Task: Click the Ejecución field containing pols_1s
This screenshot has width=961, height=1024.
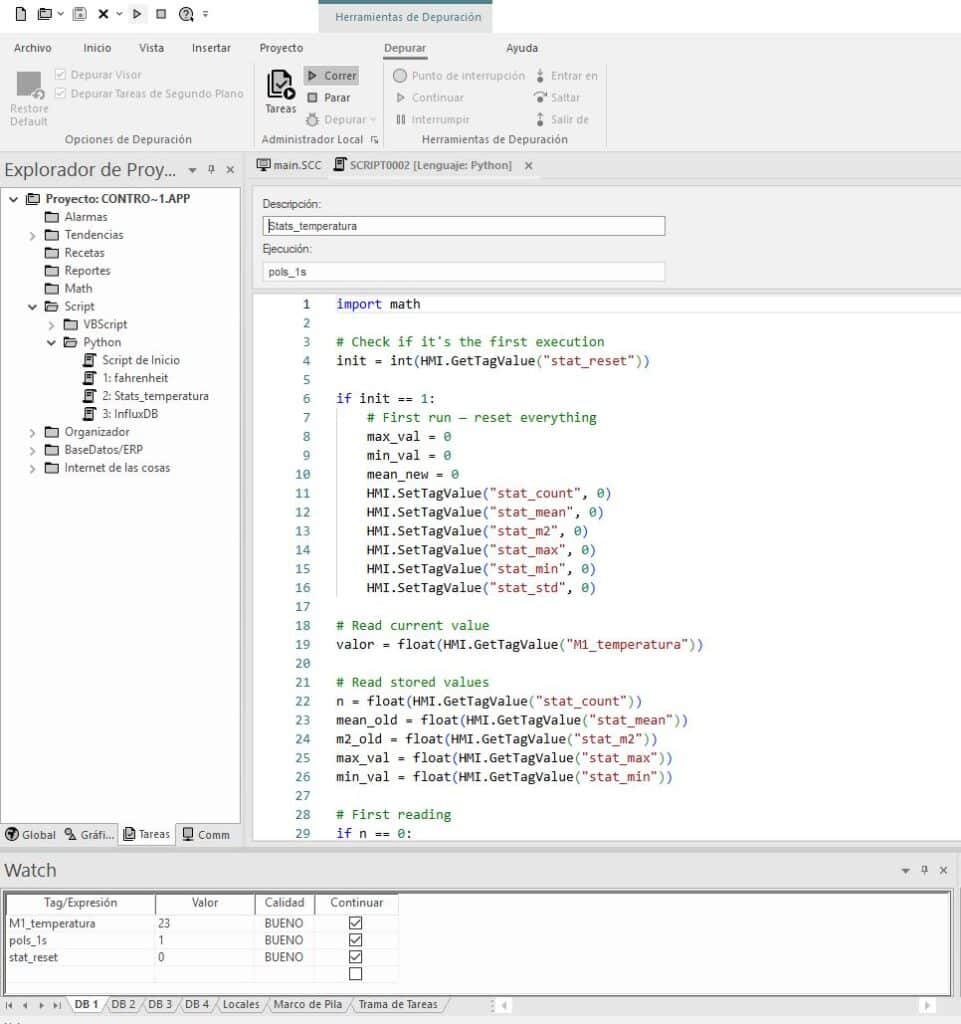Action: [464, 272]
